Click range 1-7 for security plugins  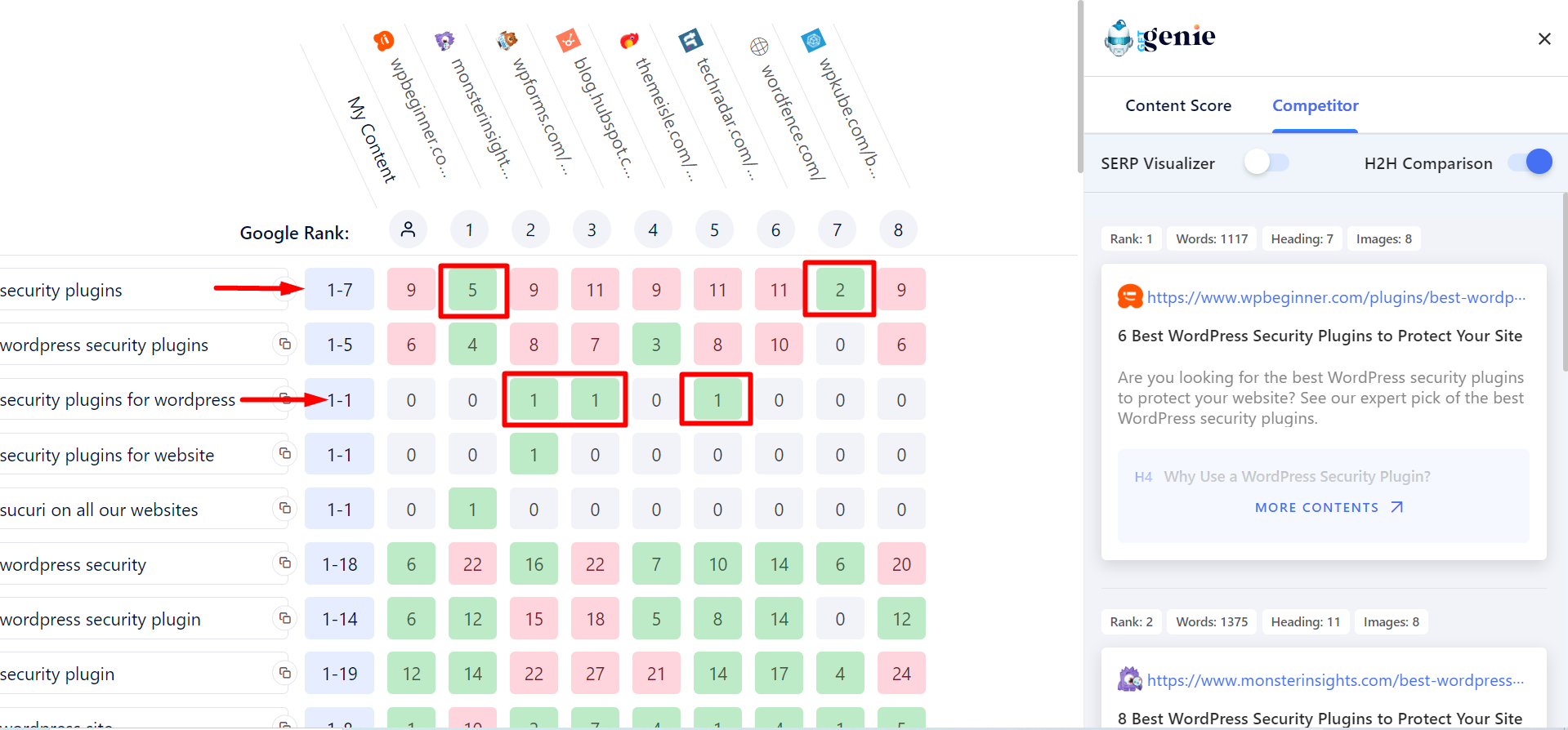pos(339,289)
